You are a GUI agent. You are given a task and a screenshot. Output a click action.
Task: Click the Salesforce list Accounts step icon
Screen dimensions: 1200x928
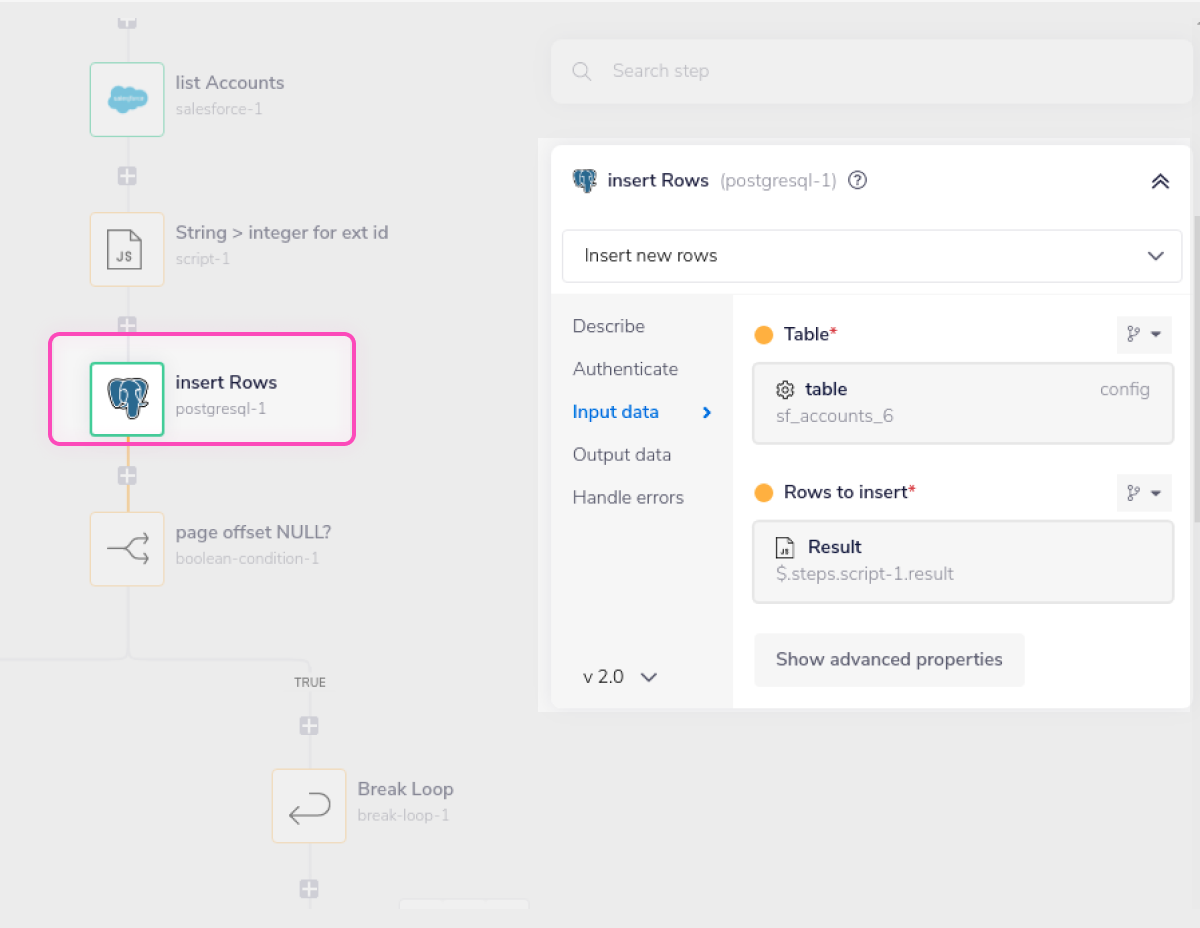tap(127, 99)
